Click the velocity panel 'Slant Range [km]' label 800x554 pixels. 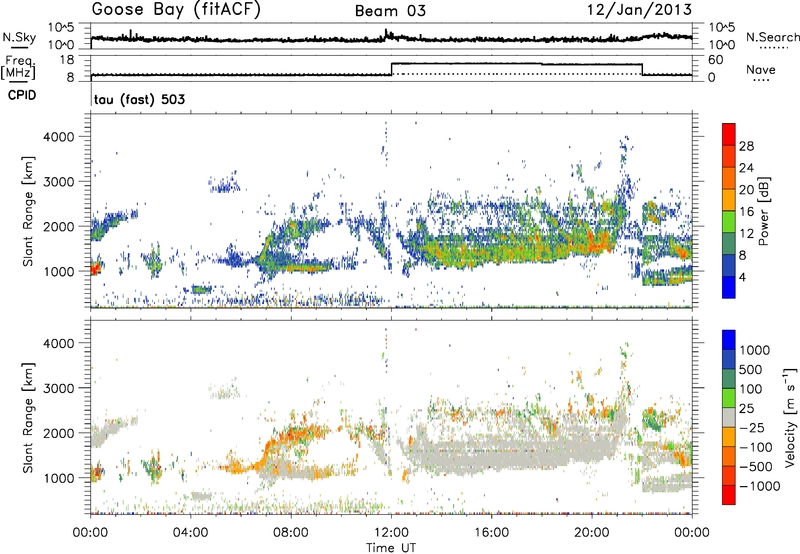(x=29, y=418)
